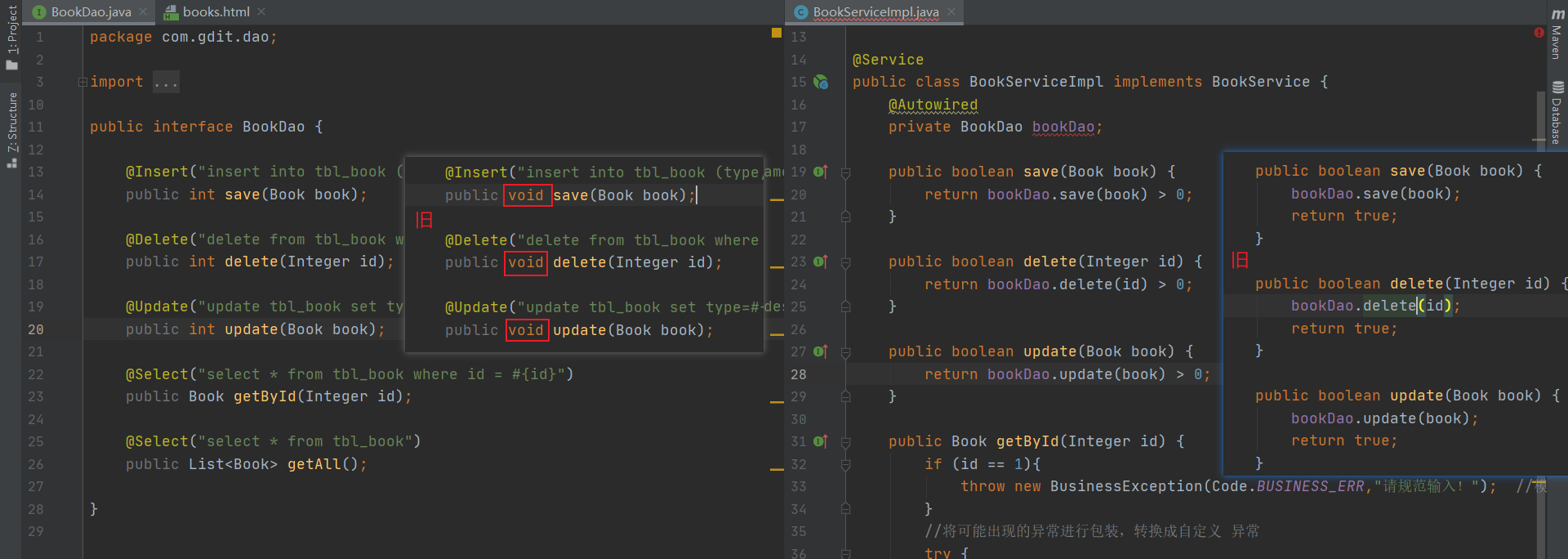The height and width of the screenshot is (559, 1568).
Task: Click 'getAll()' method in BookDao
Action: click(x=323, y=464)
